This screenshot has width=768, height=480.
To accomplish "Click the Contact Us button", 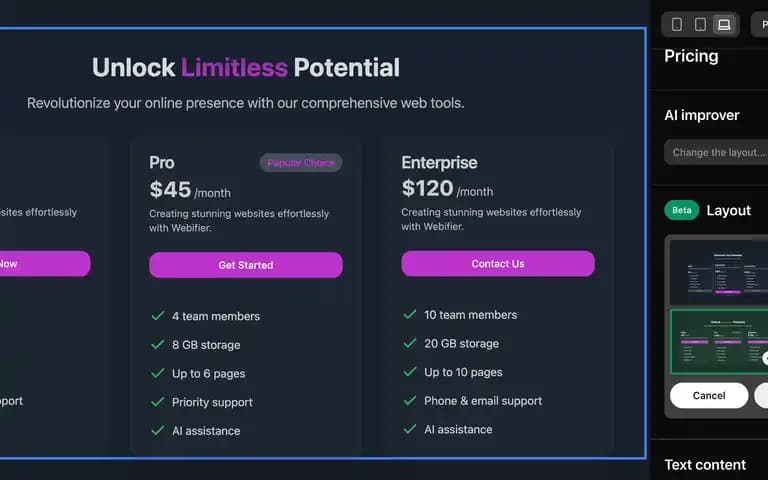I will coord(498,264).
